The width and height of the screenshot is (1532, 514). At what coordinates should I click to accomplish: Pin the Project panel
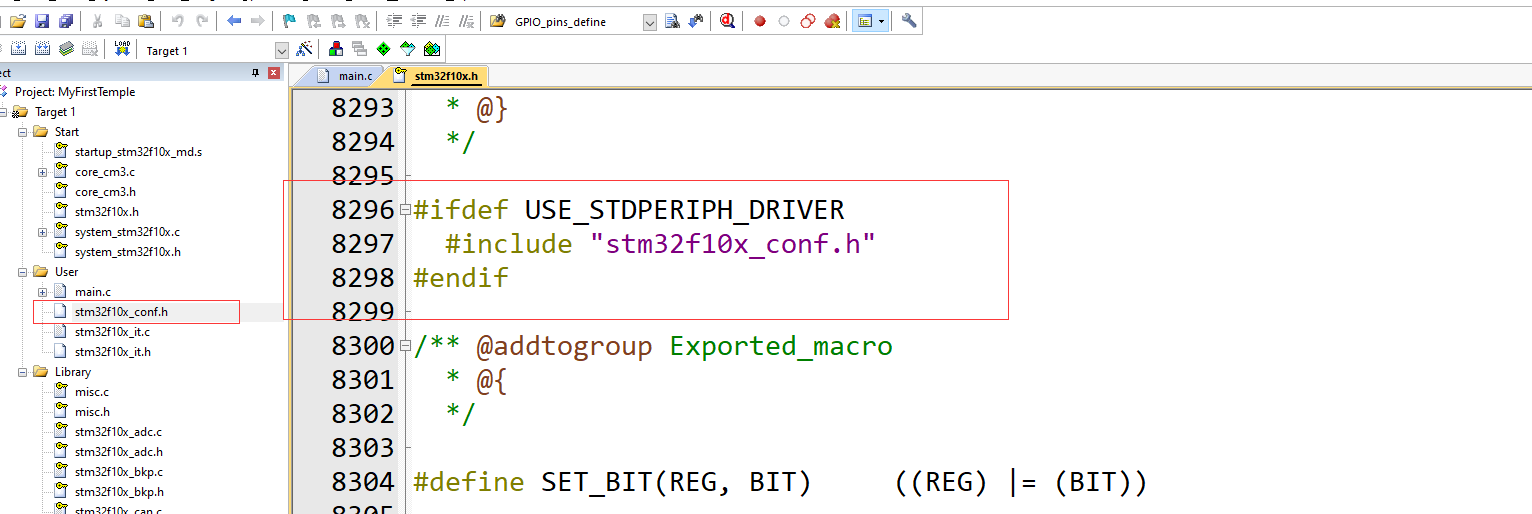(255, 73)
